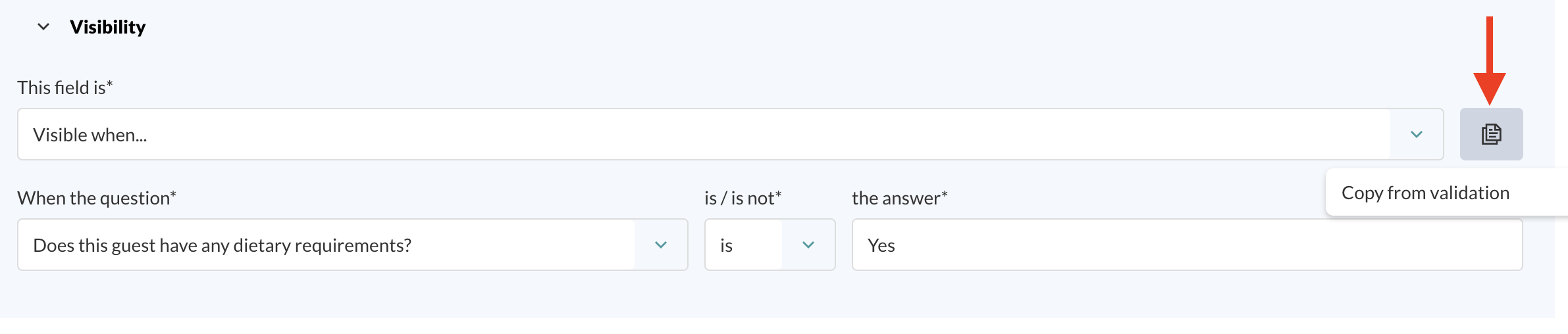1568x334 pixels.
Task: Open the Visible when... dropdown arrow
Action: (x=1417, y=134)
